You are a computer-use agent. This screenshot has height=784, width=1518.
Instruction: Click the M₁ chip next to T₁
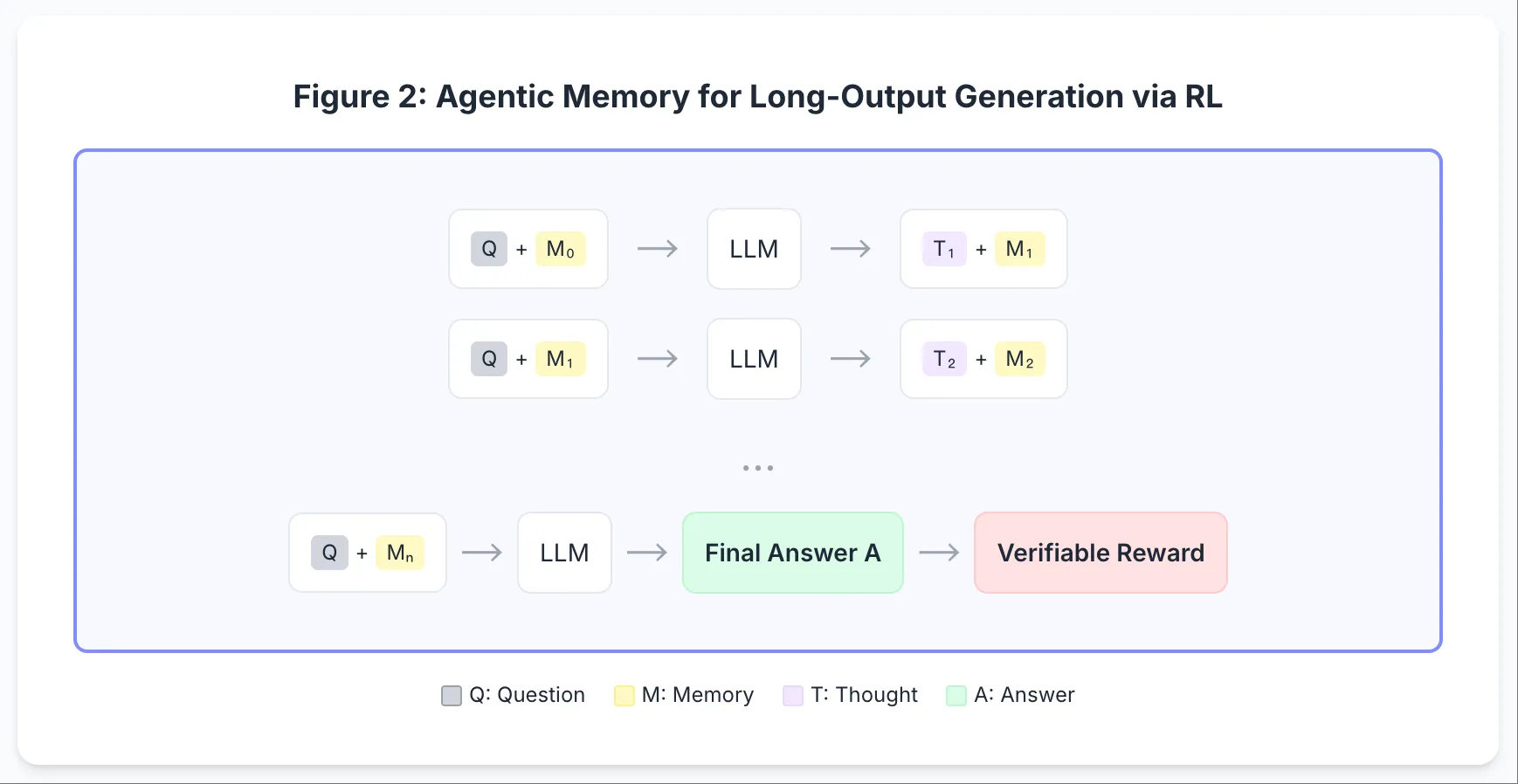click(x=1019, y=249)
